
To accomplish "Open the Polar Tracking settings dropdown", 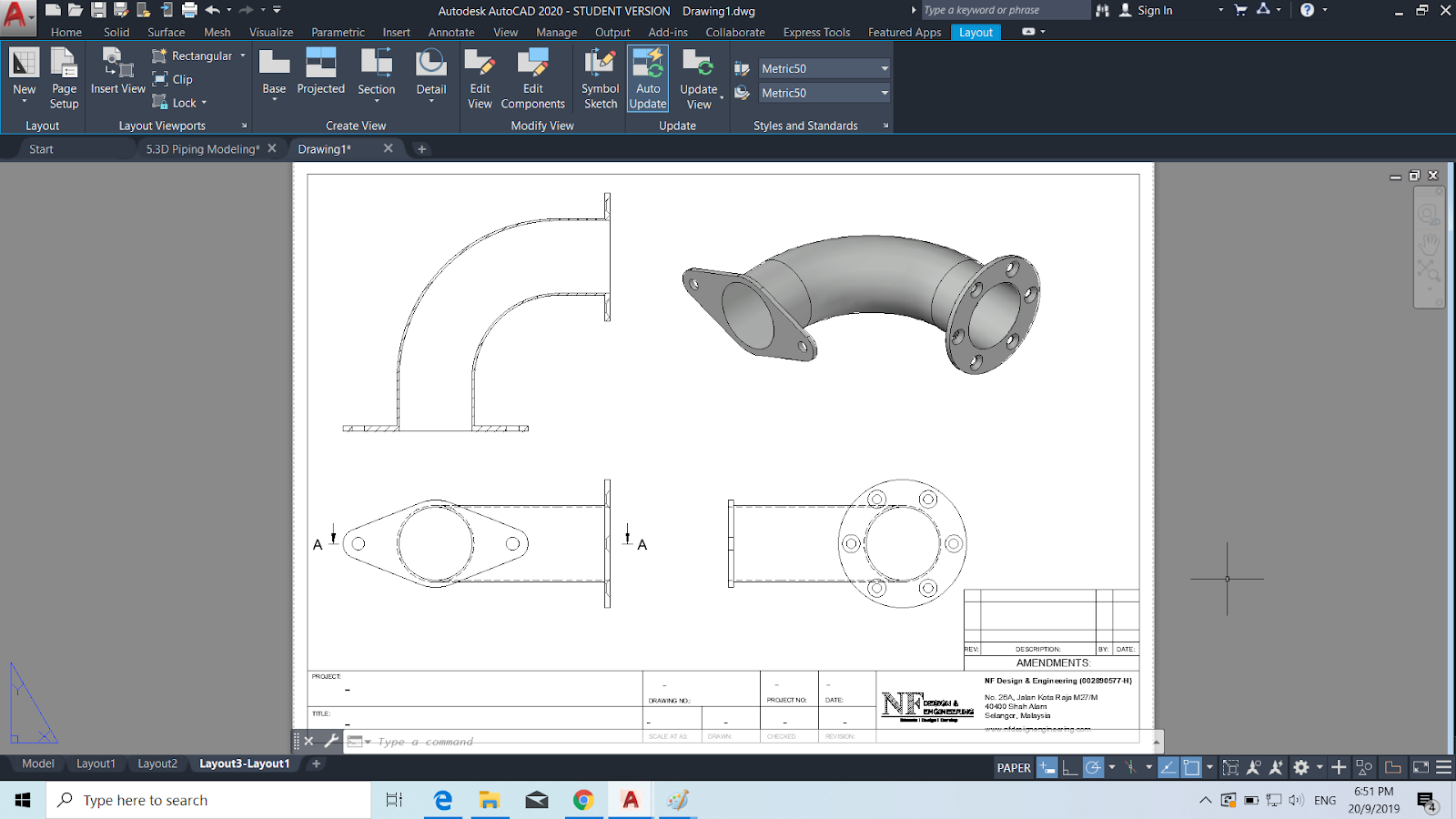I will tap(1112, 767).
